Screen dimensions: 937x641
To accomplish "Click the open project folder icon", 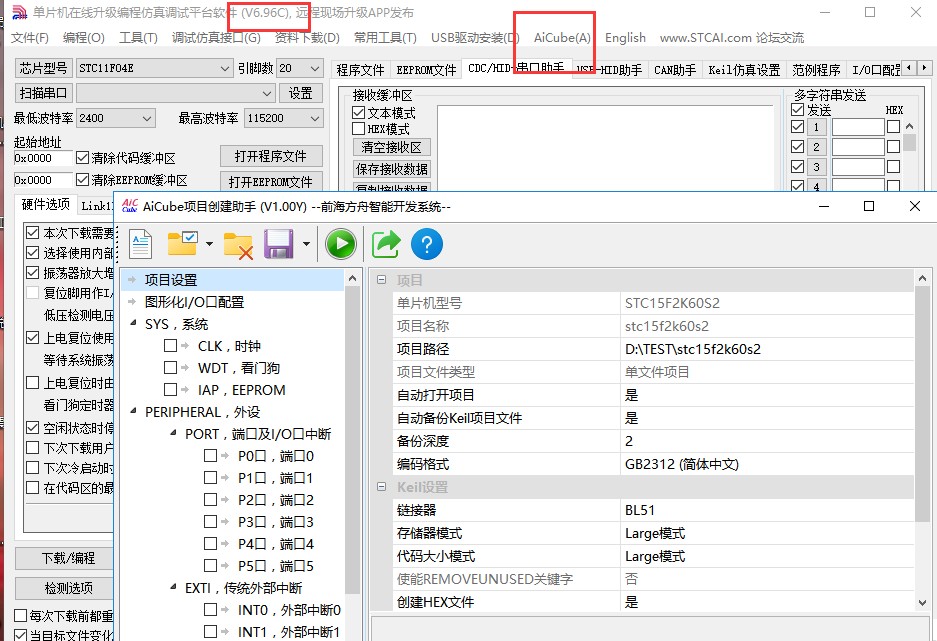I will pyautogui.click(x=183, y=244).
